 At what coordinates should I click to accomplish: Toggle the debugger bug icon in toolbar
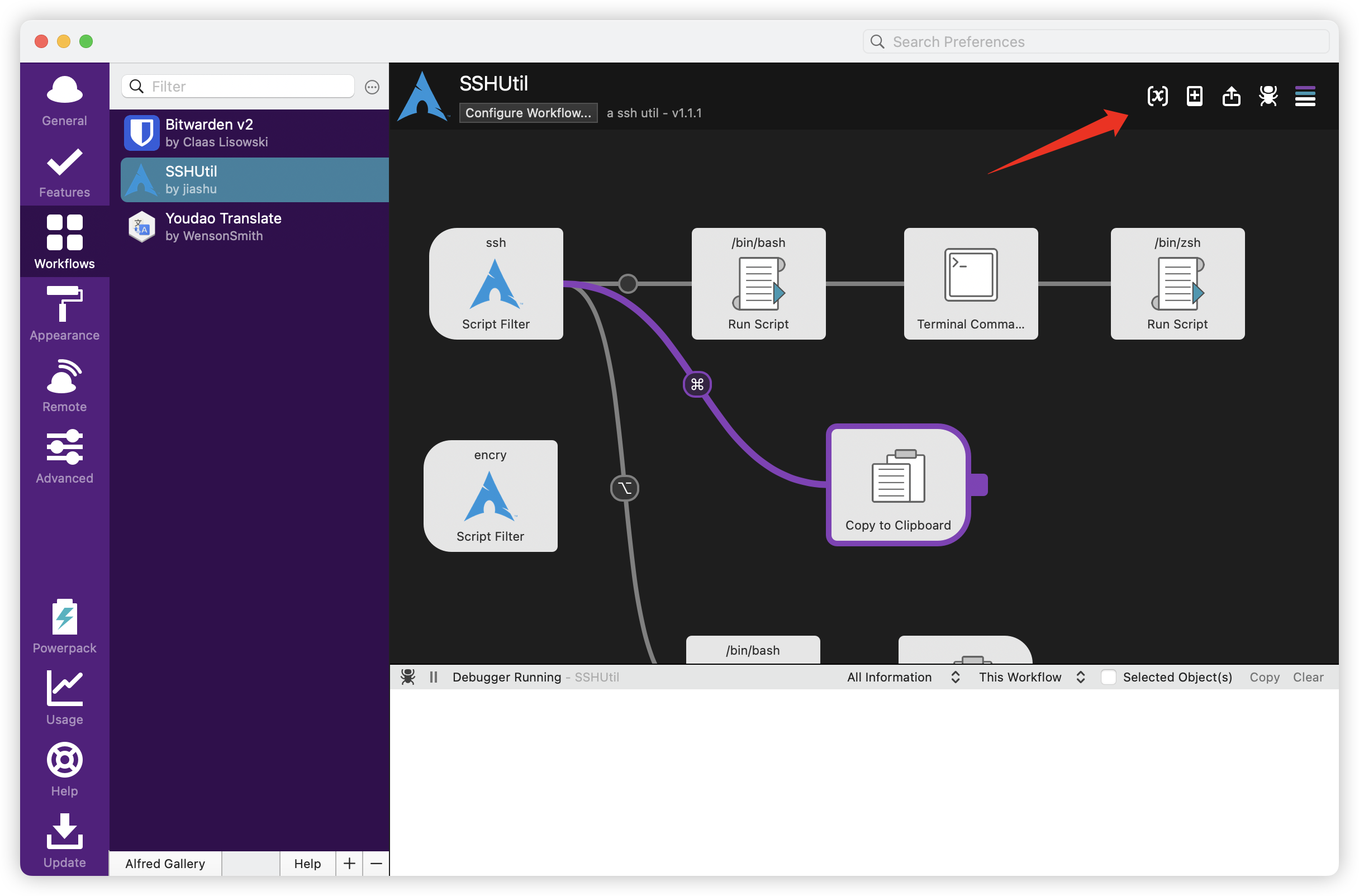[1268, 96]
